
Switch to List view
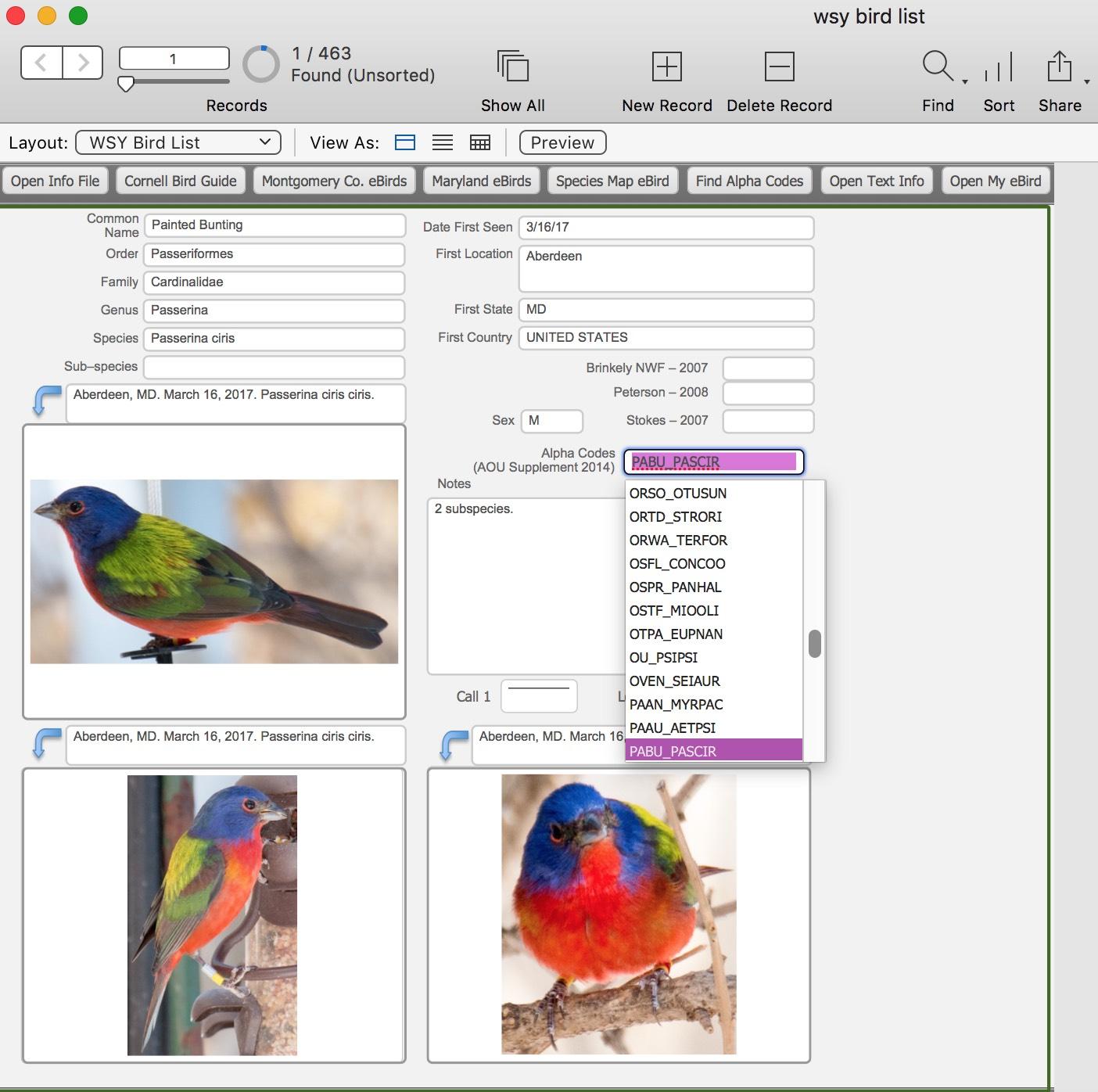click(x=443, y=142)
